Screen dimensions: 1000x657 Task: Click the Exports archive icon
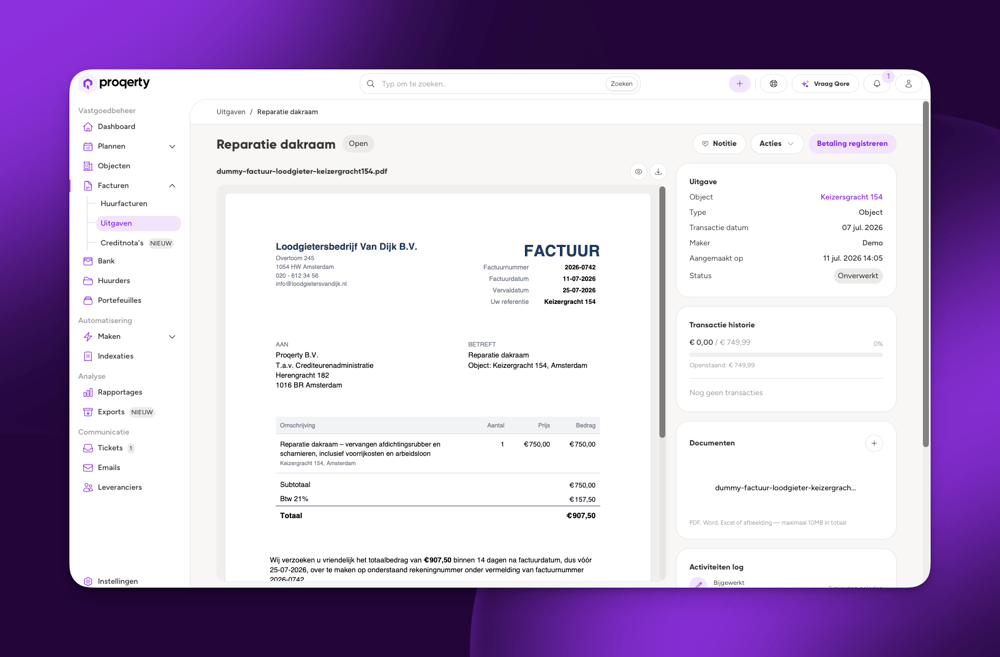coord(88,412)
